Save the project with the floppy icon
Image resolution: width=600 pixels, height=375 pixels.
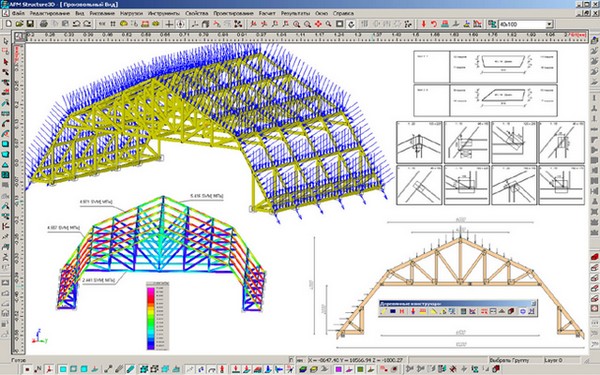[30, 24]
